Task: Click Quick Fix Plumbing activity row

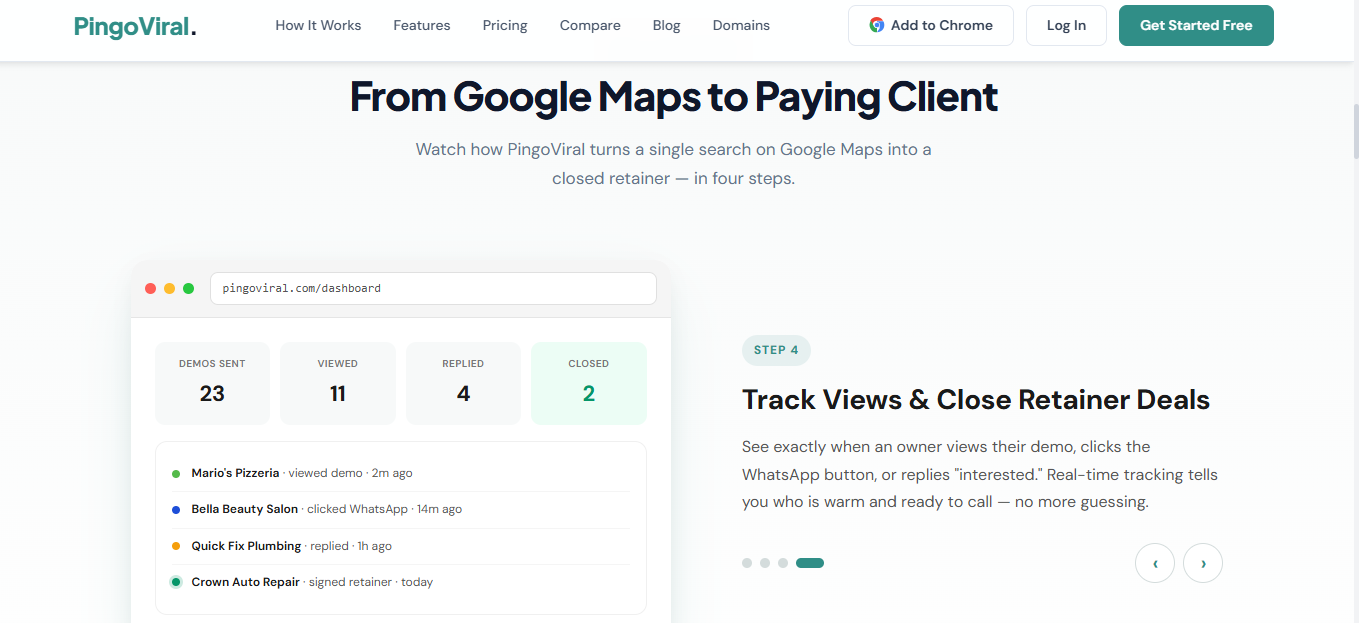Action: 401,546
